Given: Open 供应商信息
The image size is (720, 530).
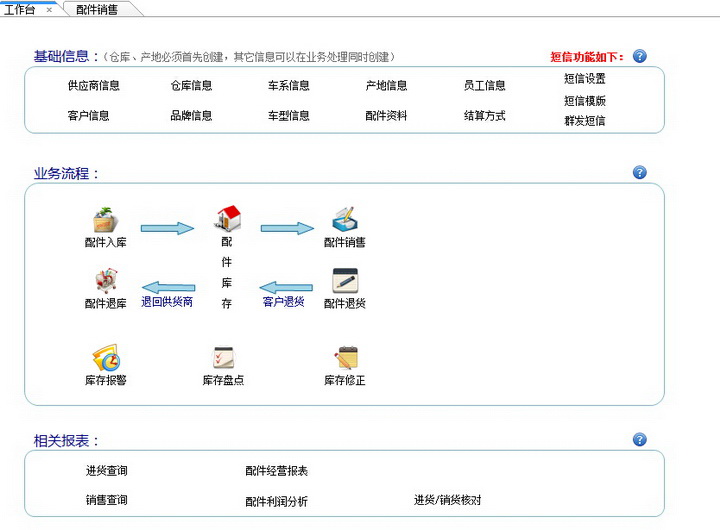Looking at the screenshot, I should point(94,85).
